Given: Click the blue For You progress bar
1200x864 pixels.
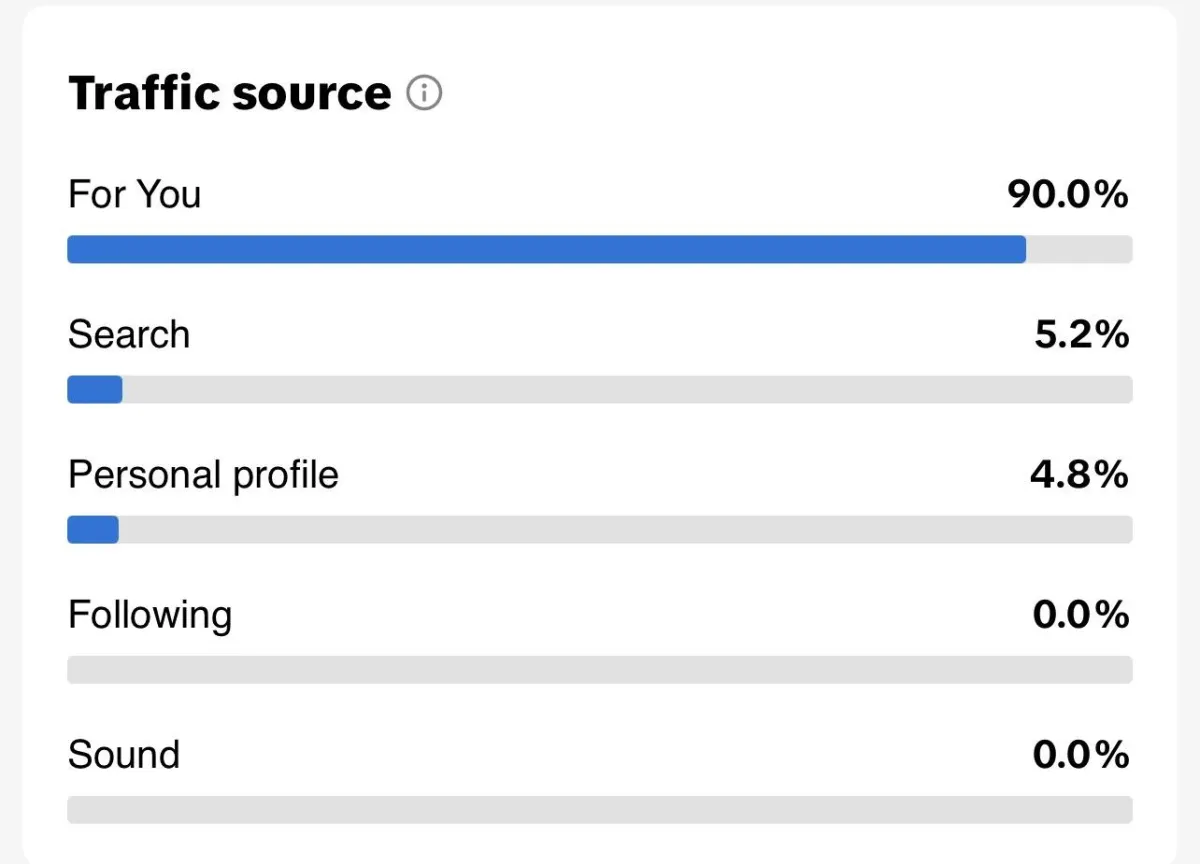Looking at the screenshot, I should pyautogui.click(x=546, y=249).
